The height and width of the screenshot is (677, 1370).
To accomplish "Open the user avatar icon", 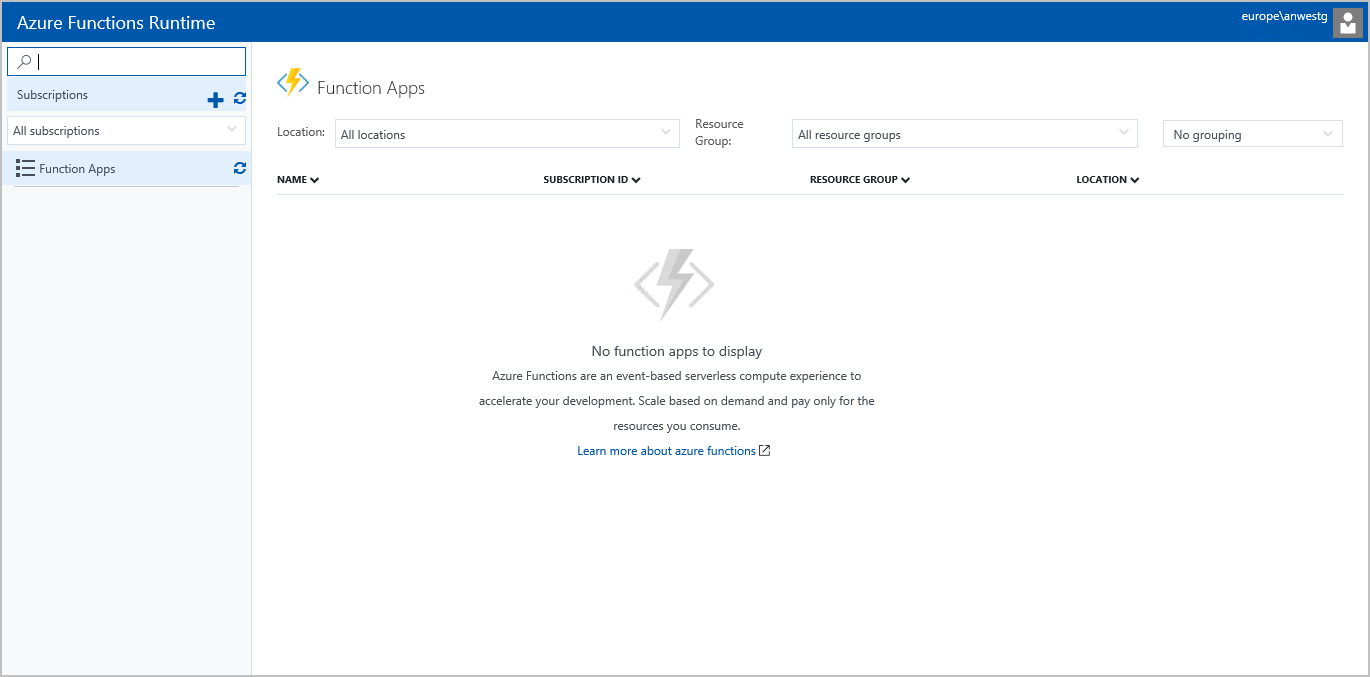I will click(1348, 23).
